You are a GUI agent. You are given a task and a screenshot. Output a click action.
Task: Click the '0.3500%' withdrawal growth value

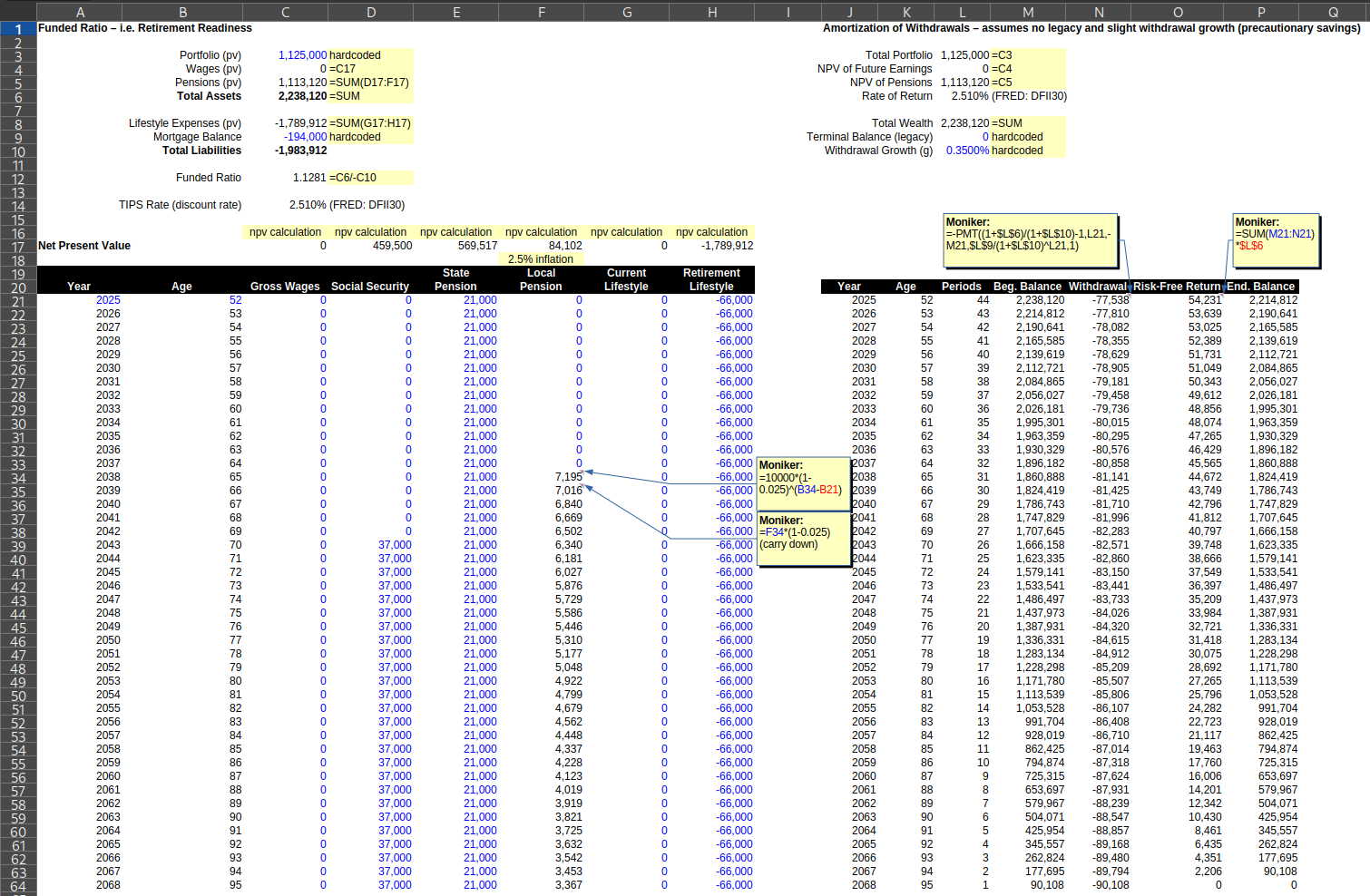967,151
